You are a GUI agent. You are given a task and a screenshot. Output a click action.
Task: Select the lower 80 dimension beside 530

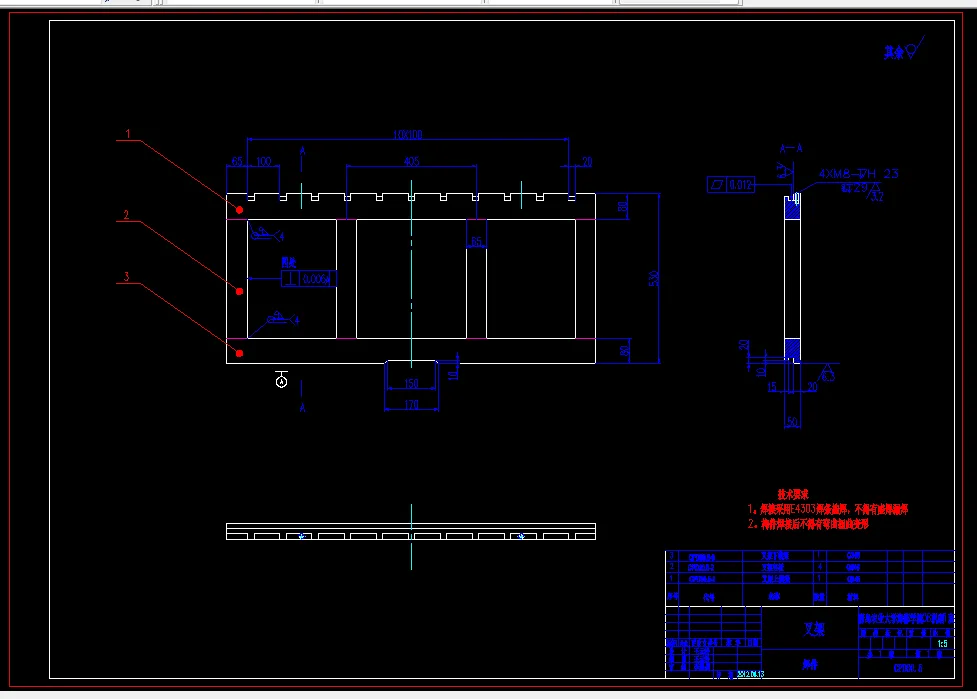pos(624,351)
